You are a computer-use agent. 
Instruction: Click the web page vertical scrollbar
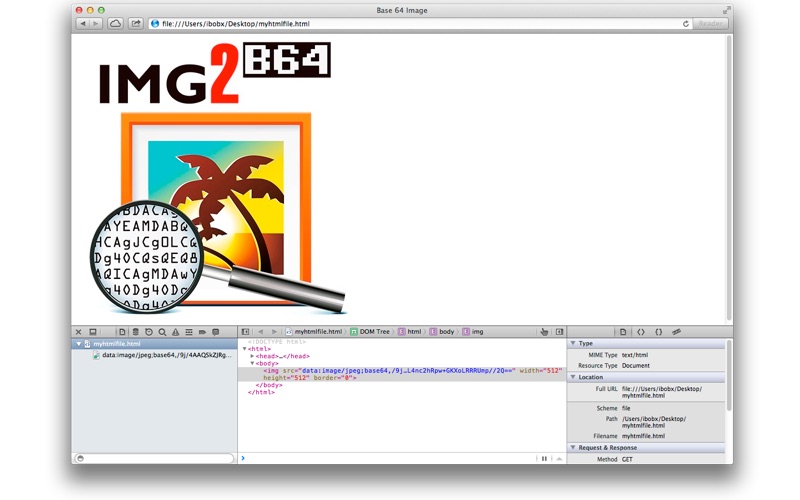click(x=729, y=179)
